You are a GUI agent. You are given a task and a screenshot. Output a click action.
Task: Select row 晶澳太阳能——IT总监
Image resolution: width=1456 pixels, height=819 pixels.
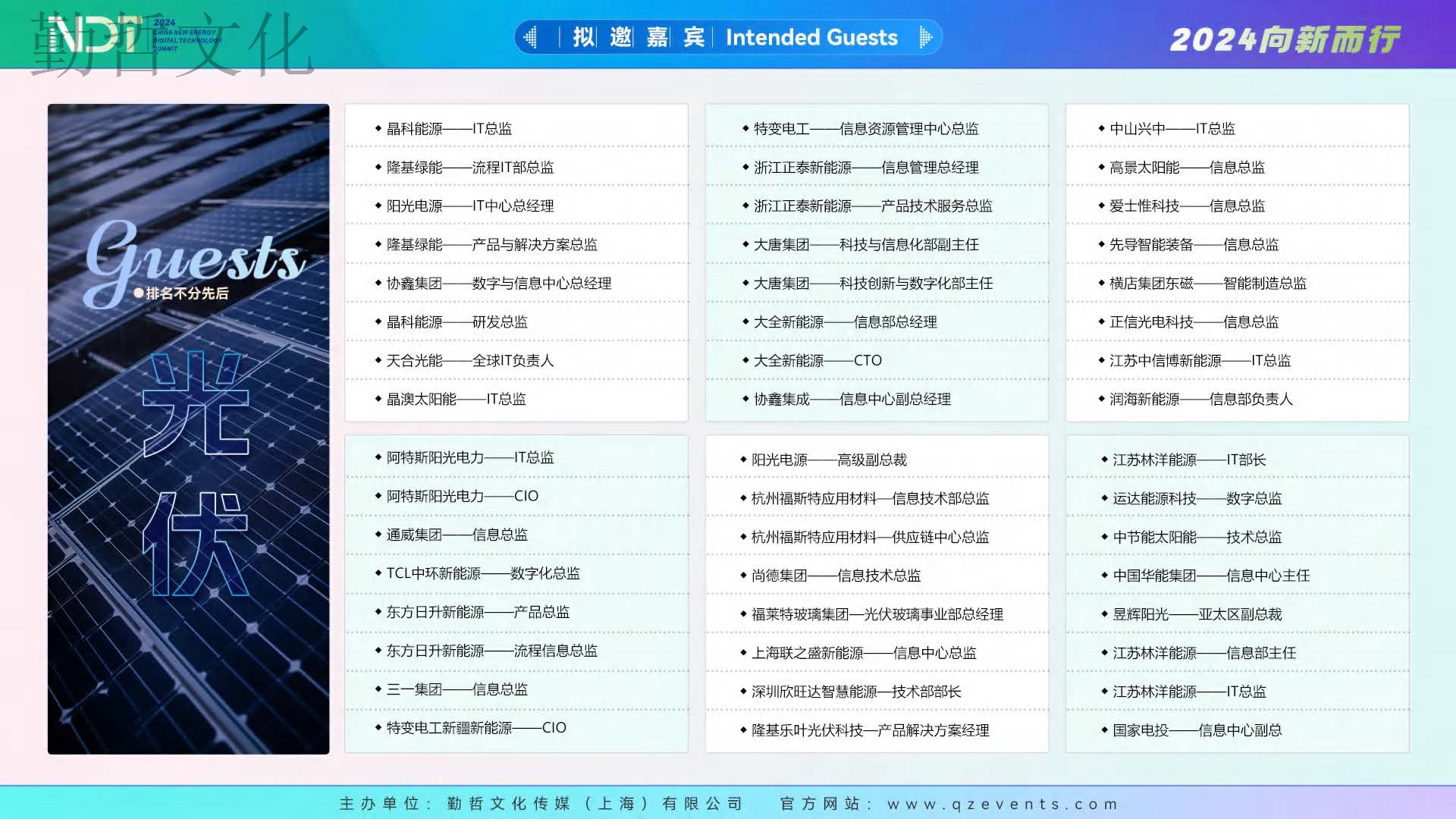[516, 400]
